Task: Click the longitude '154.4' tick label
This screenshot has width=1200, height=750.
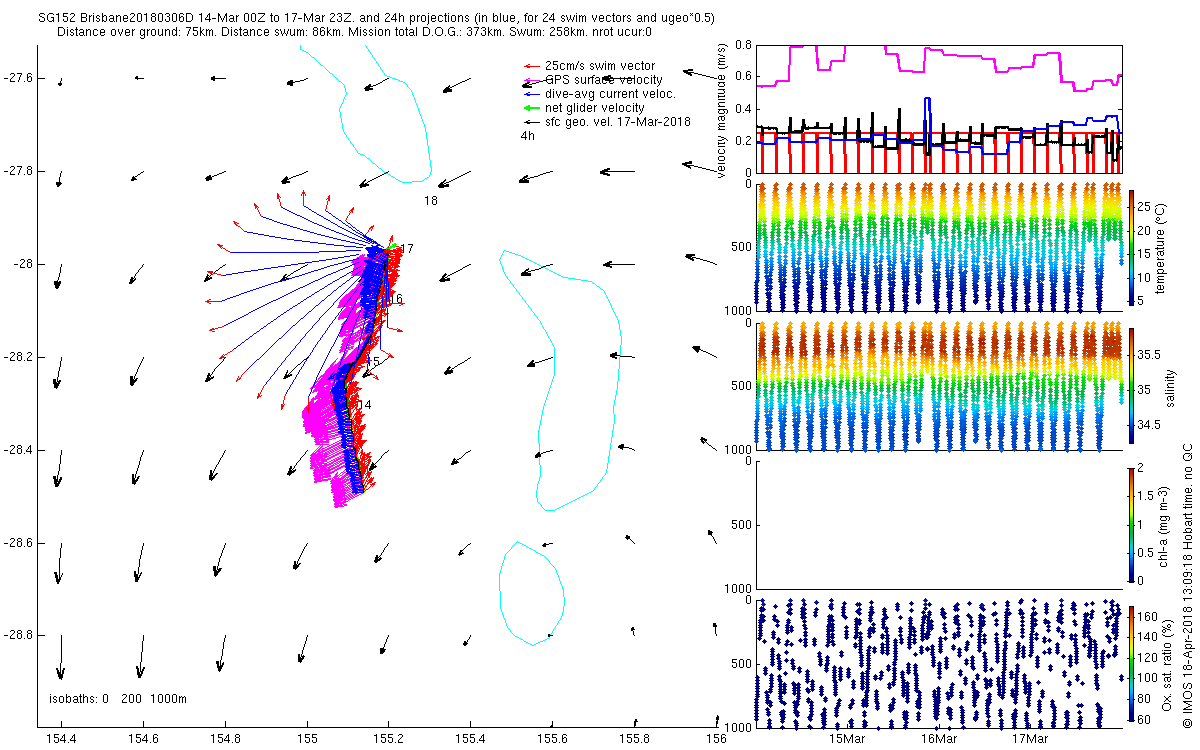Action: [61, 738]
